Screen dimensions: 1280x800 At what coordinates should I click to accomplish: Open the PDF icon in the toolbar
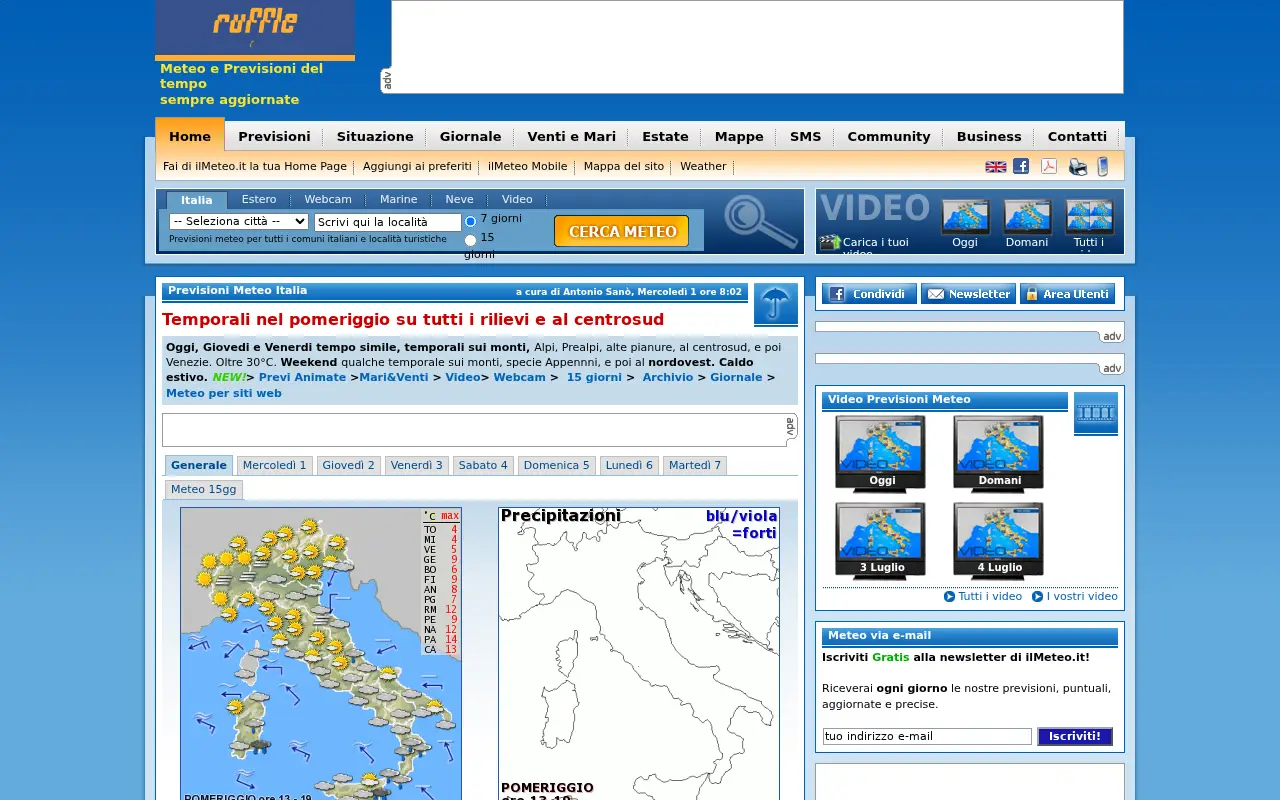tap(1049, 166)
